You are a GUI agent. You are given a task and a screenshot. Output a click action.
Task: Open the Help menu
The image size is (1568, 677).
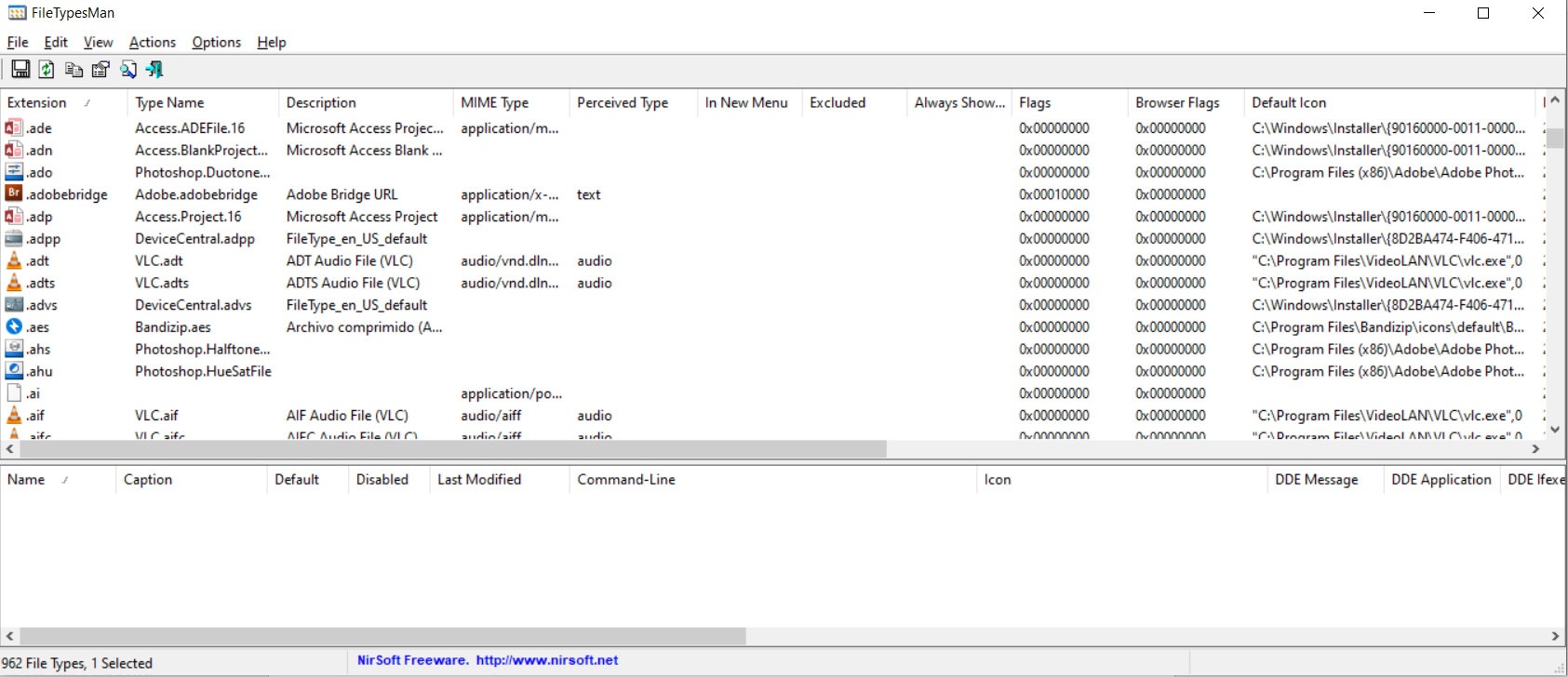[x=272, y=42]
